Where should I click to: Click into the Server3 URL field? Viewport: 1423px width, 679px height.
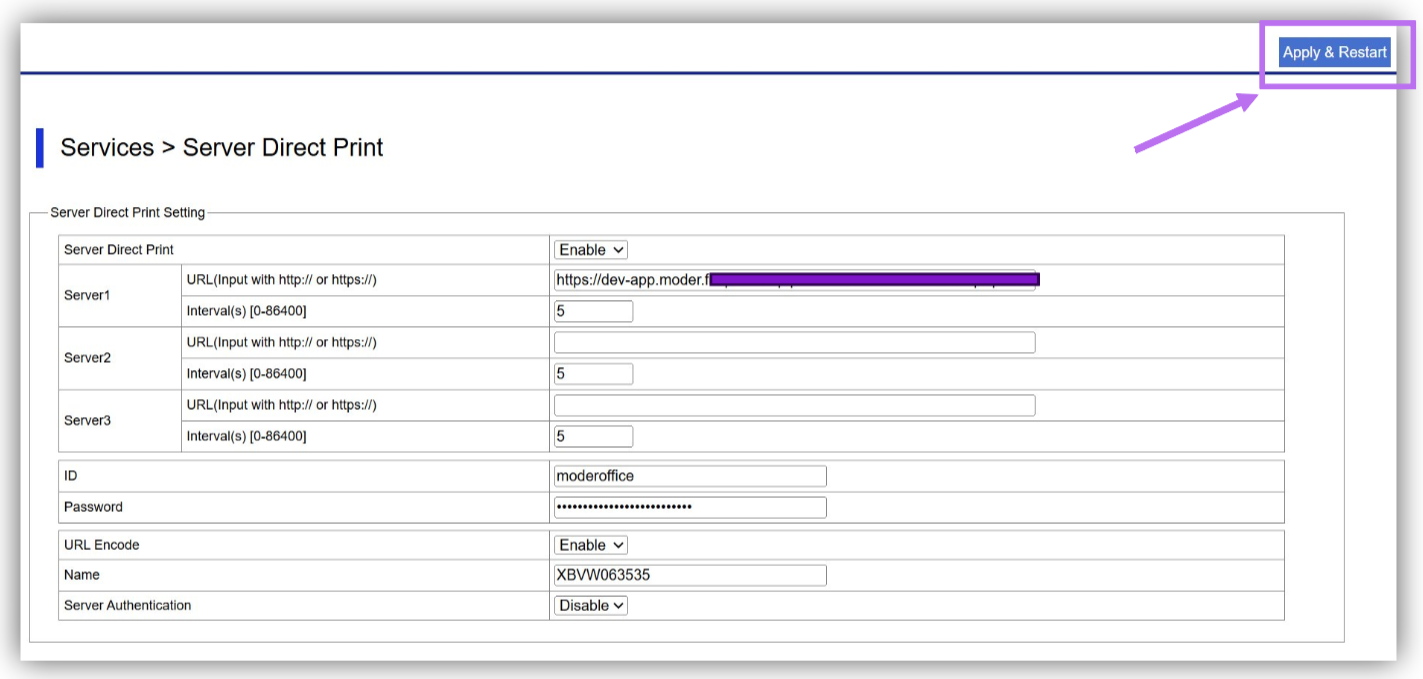tap(795, 405)
